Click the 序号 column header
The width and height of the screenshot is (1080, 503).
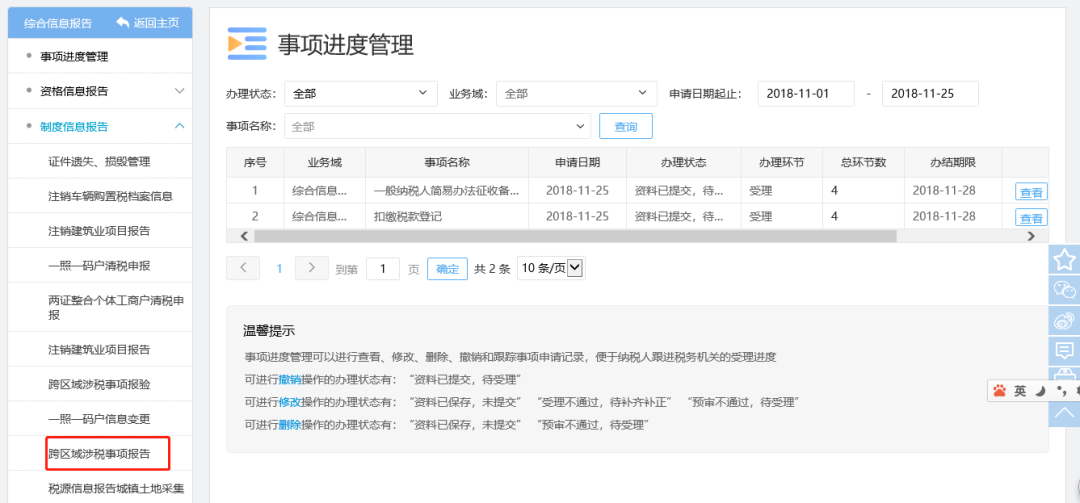pos(255,163)
